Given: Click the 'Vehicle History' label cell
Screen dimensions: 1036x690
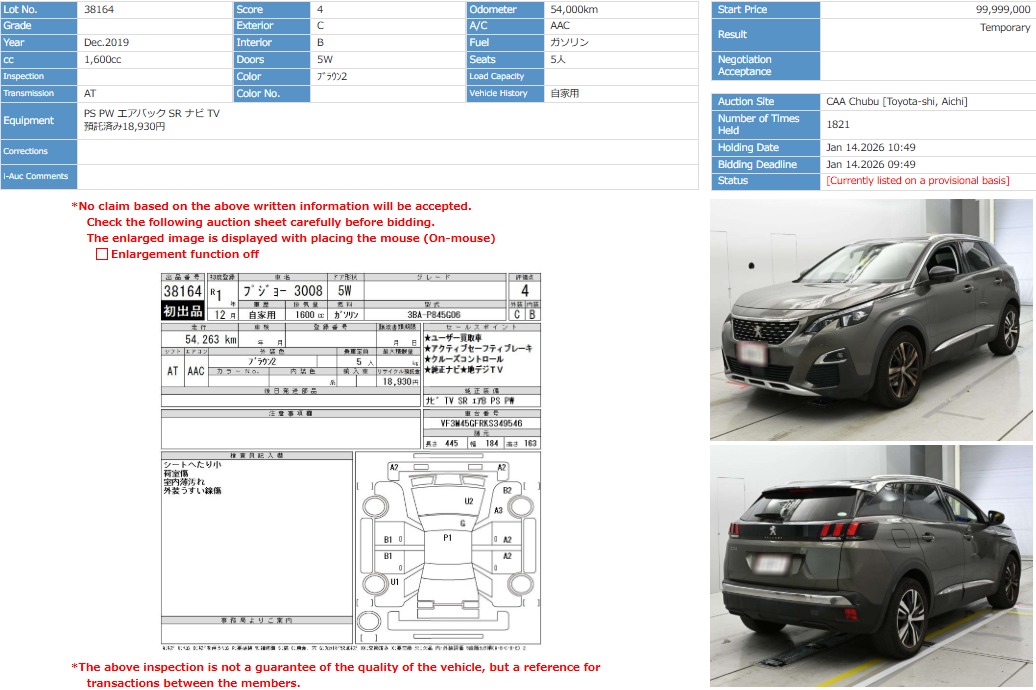Looking at the screenshot, I should (x=505, y=93).
